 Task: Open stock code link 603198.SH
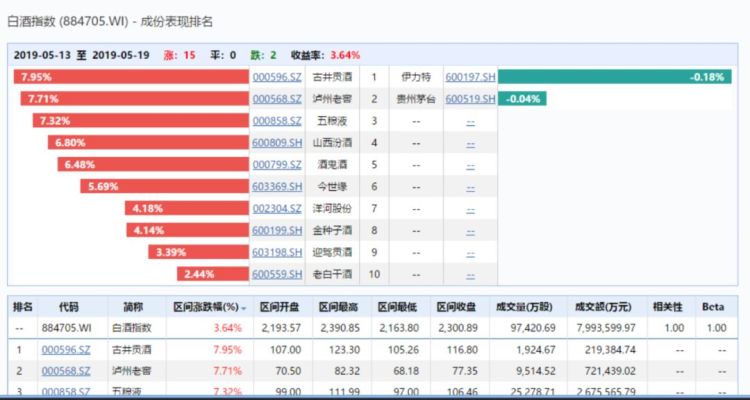pos(277,252)
